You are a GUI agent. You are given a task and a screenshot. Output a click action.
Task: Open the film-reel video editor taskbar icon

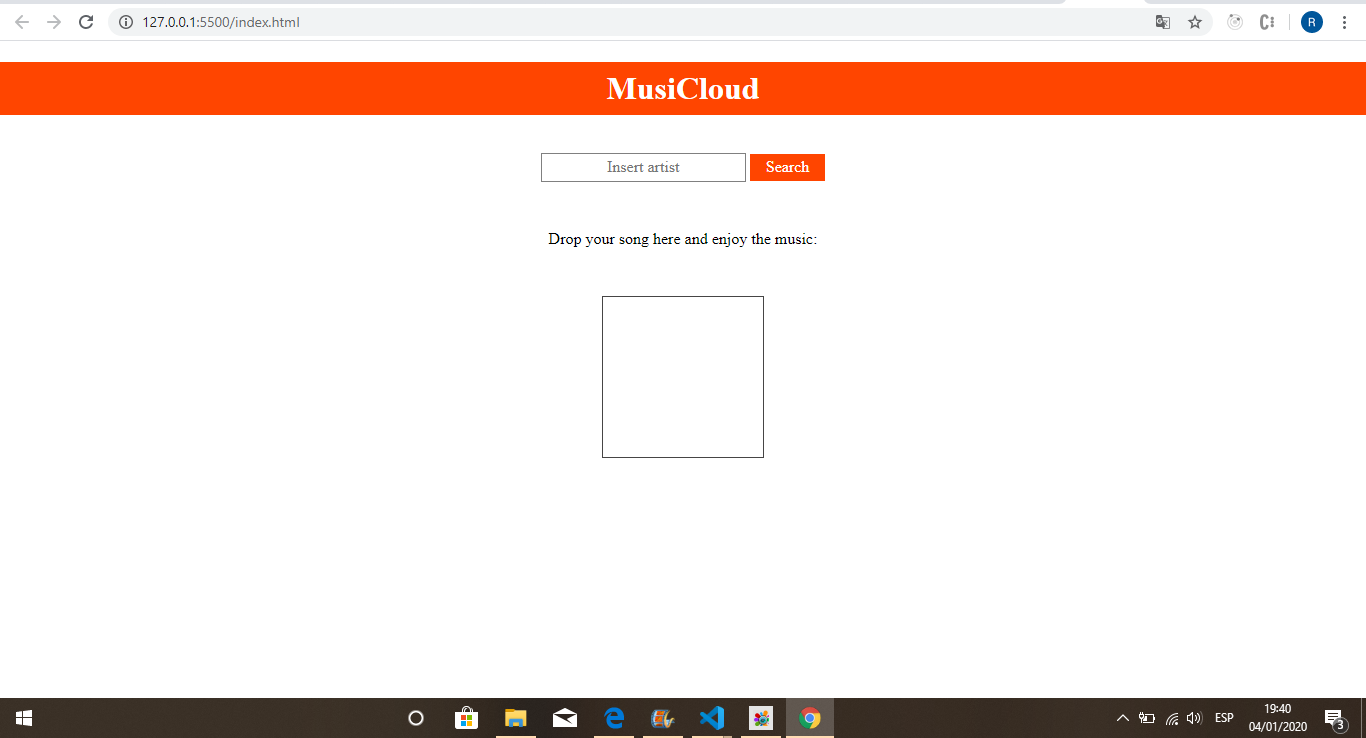point(663,718)
